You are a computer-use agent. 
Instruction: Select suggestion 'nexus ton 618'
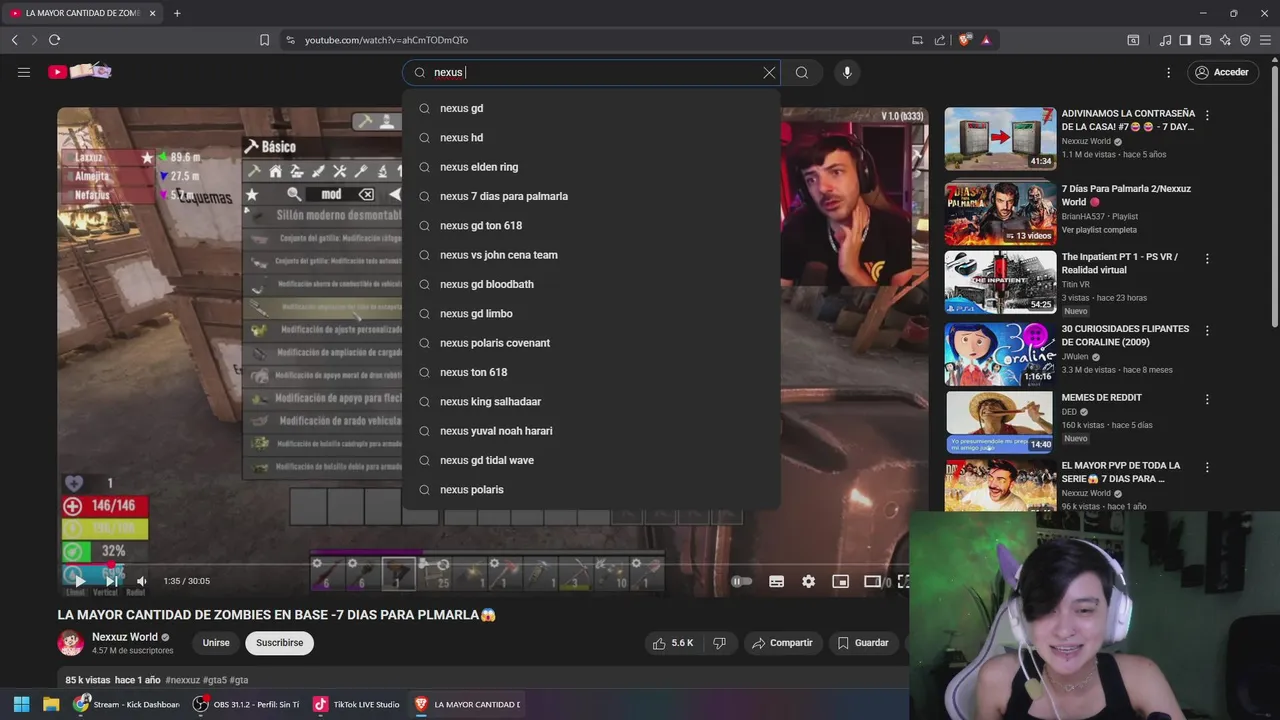[591, 372]
